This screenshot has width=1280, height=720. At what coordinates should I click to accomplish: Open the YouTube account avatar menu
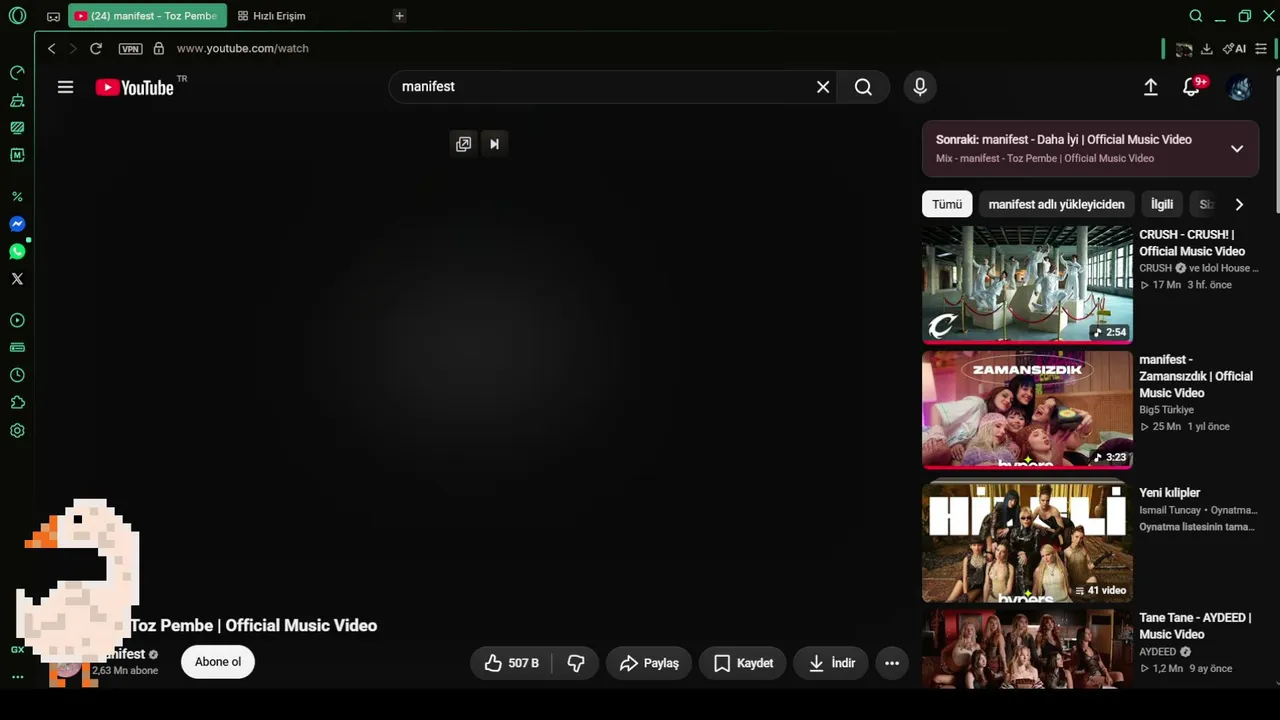[x=1240, y=87]
